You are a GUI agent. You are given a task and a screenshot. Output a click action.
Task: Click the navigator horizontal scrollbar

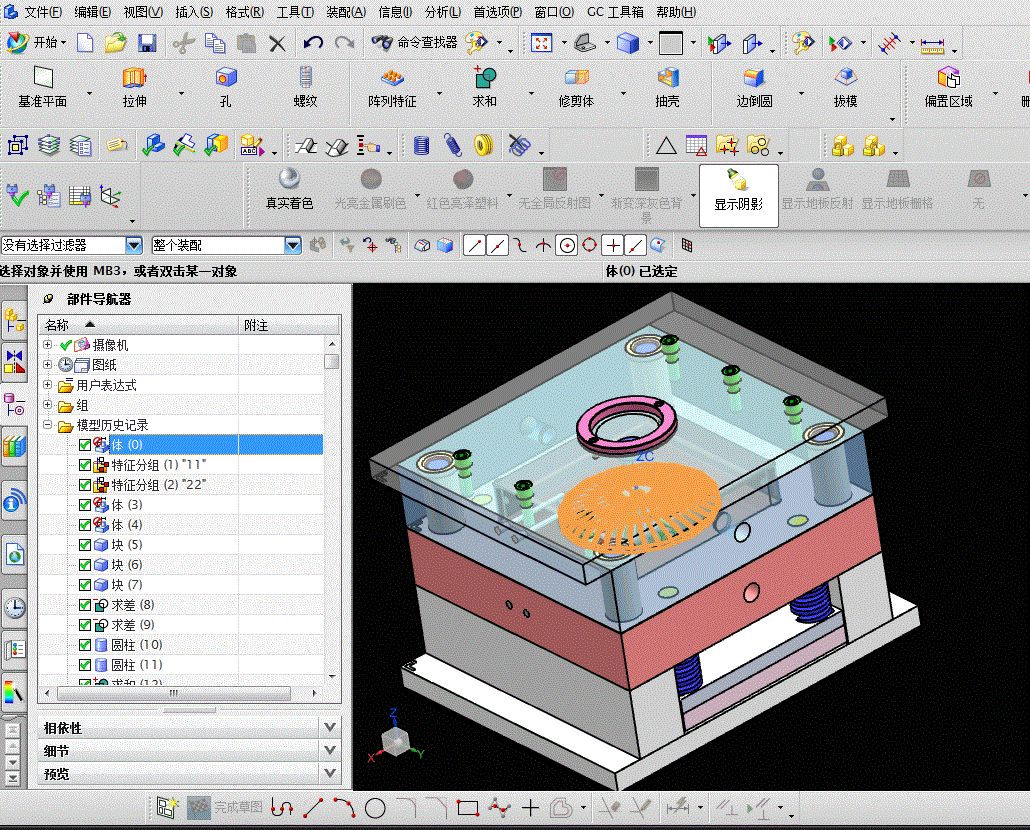[173, 693]
